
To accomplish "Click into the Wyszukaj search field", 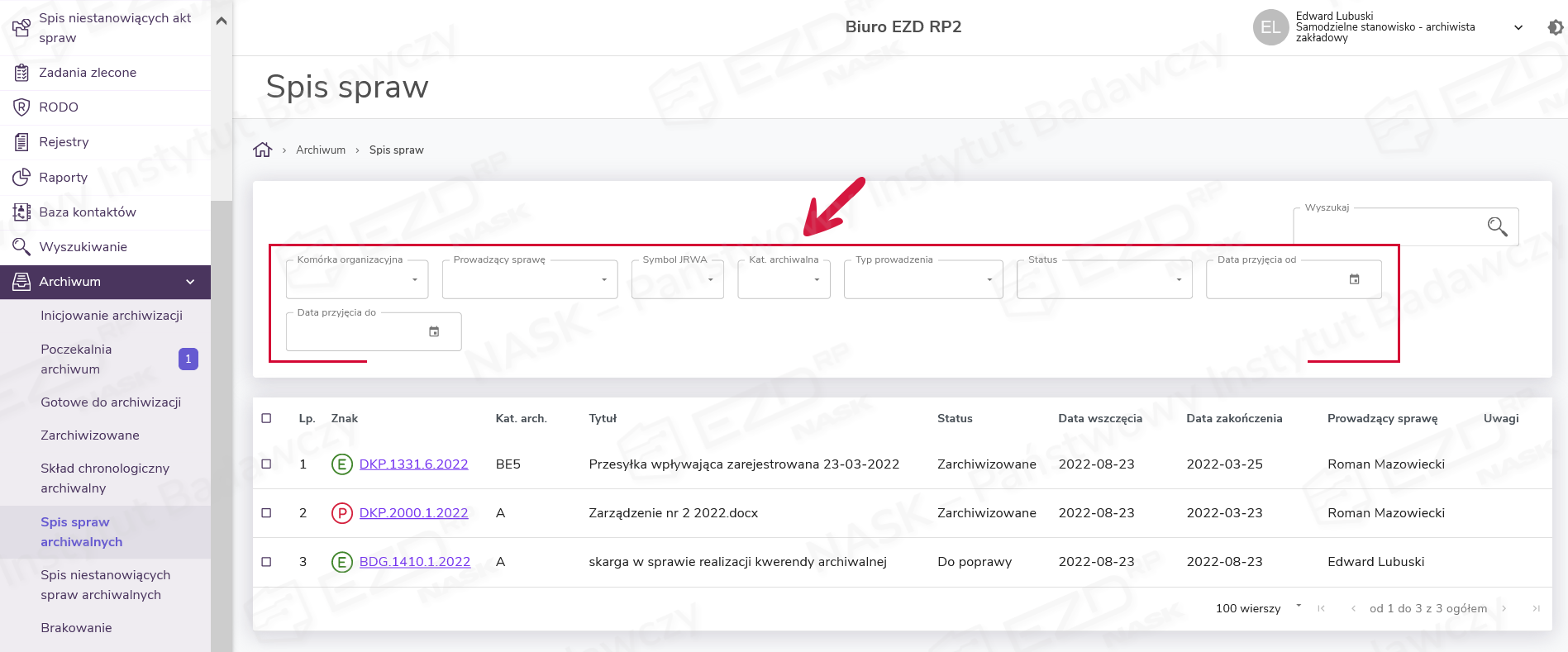I will [x=1389, y=227].
